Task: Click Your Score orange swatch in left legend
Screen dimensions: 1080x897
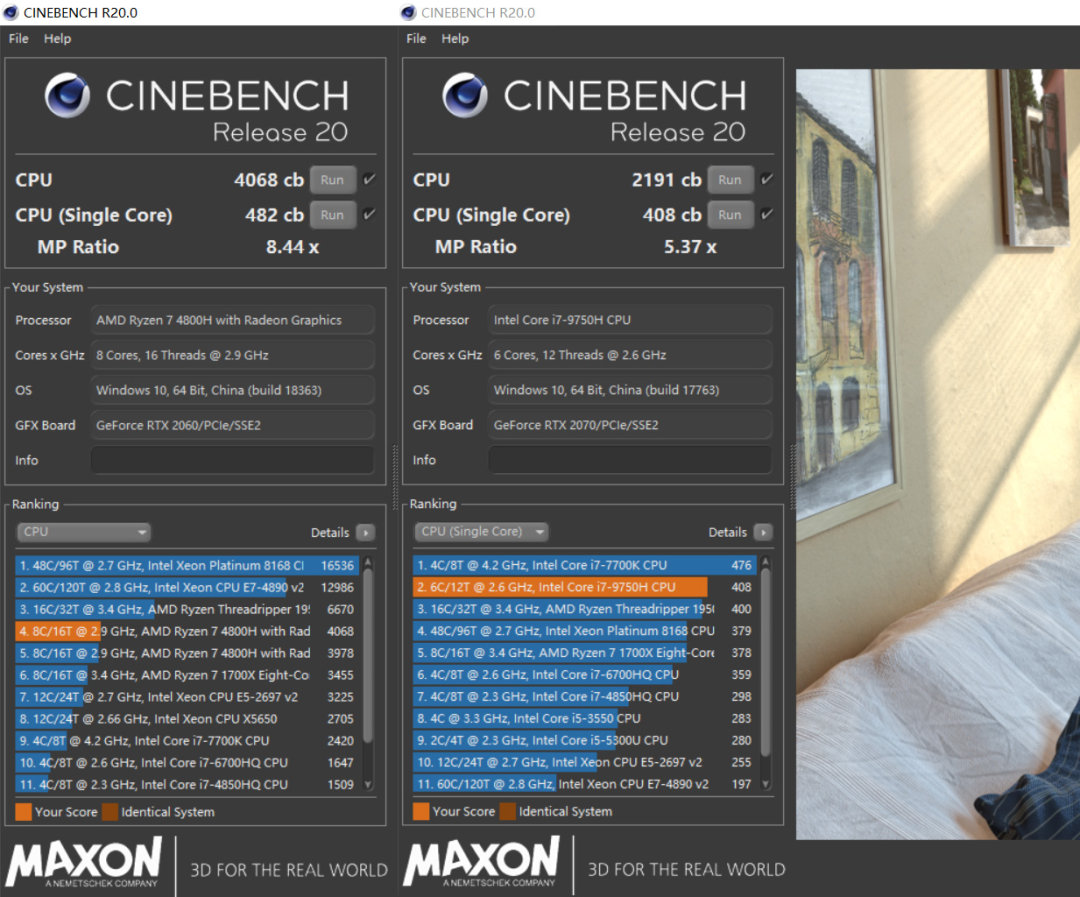Action: (23, 812)
